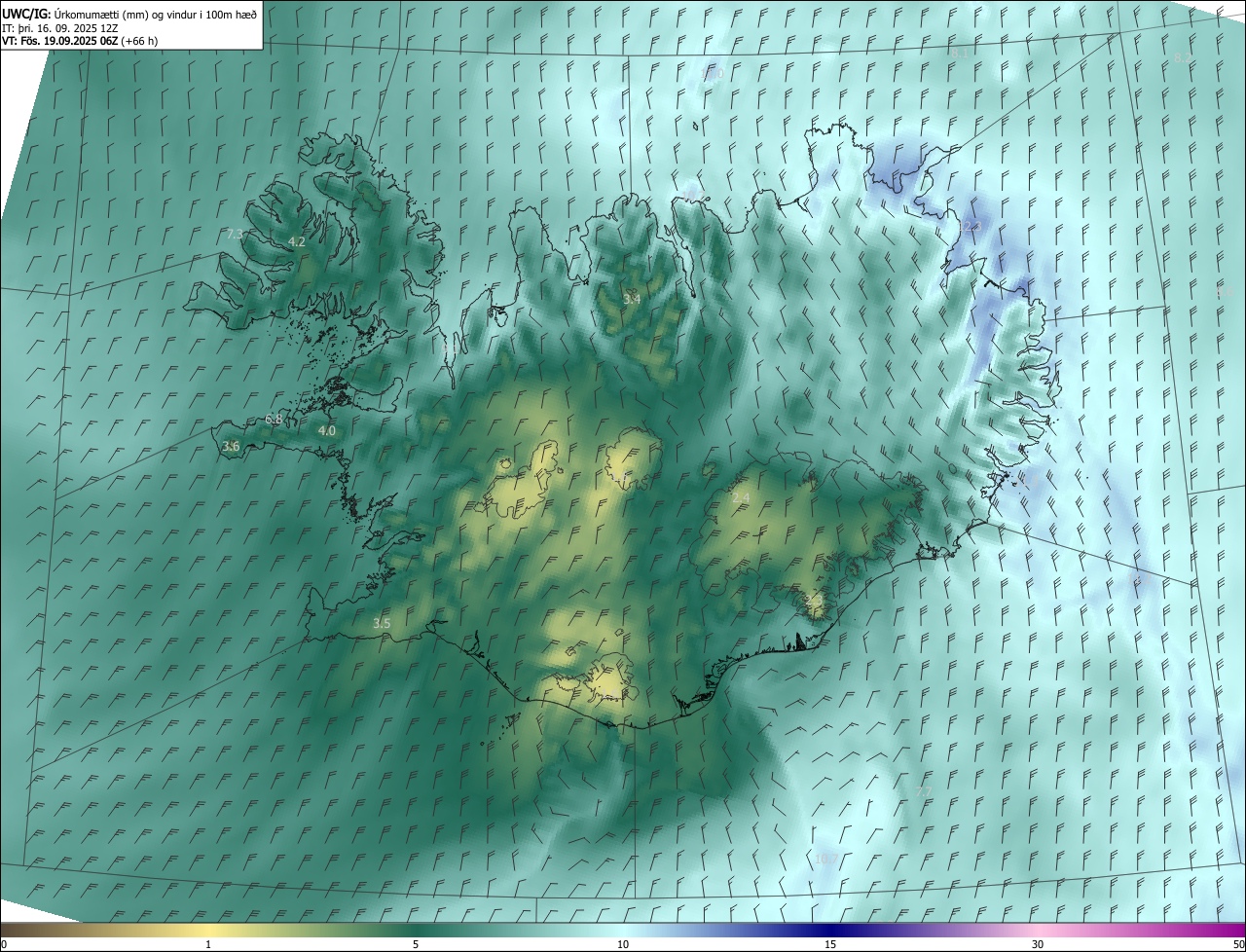Screen dimensions: 1246x952
Task: Click the 5 label on the color scale
Action: (x=416, y=944)
